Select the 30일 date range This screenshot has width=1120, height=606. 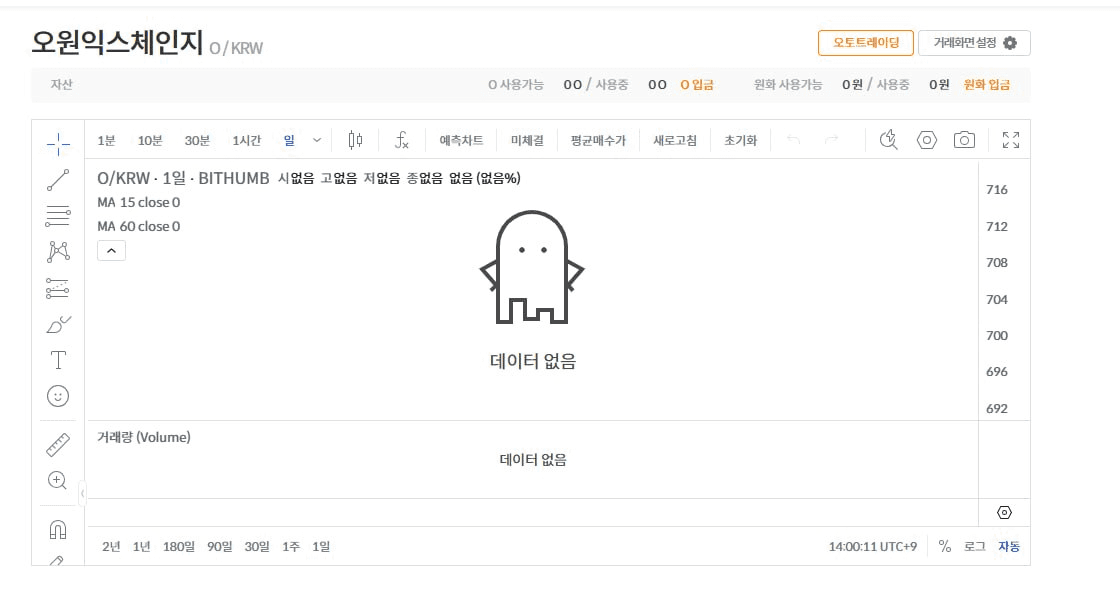(x=257, y=547)
